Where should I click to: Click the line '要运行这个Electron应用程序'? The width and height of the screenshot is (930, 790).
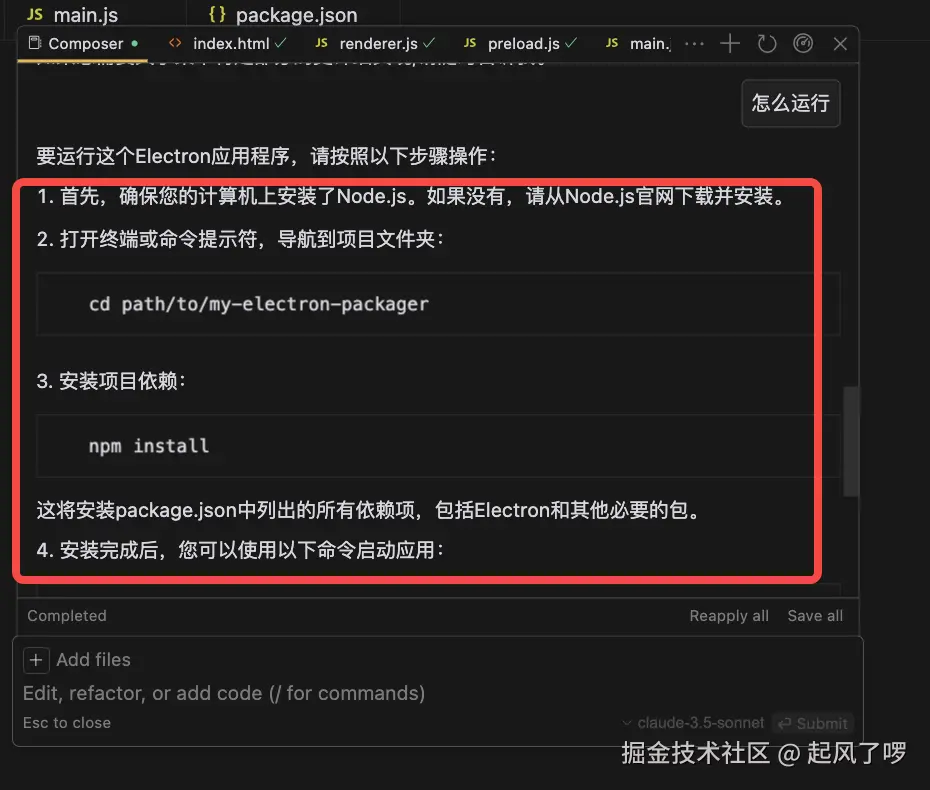click(266, 156)
